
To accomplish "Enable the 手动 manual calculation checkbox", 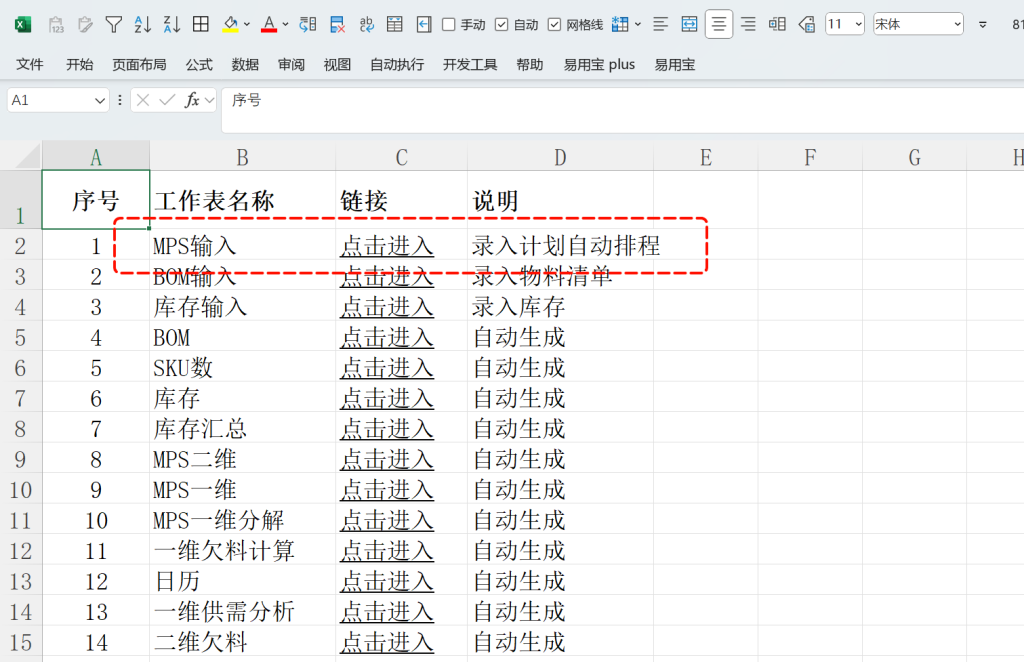I will (449, 25).
